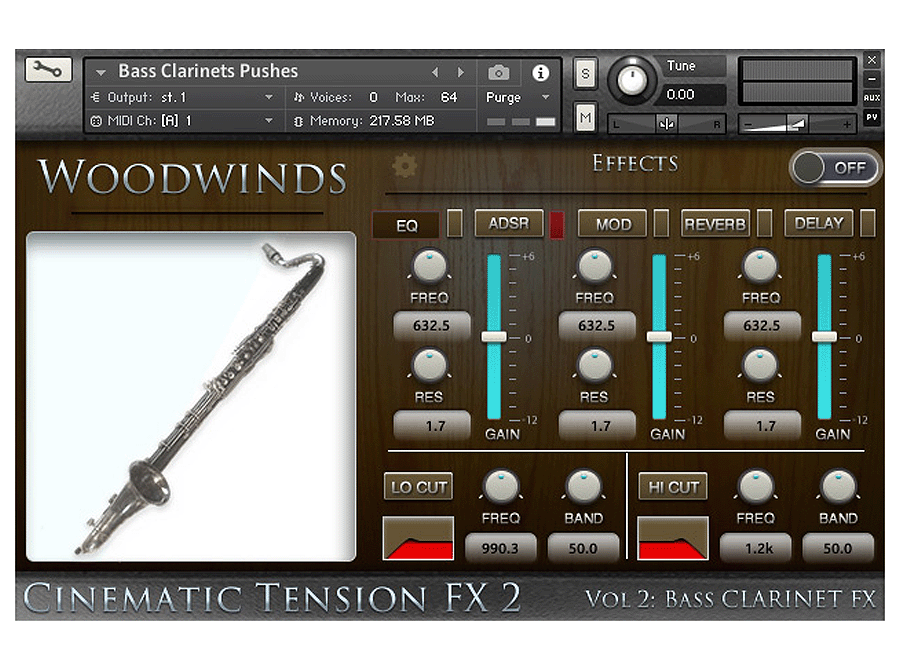Viewport: 900px width, 672px height.
Task: Go to previous instrument with left arrow
Action: point(435,72)
